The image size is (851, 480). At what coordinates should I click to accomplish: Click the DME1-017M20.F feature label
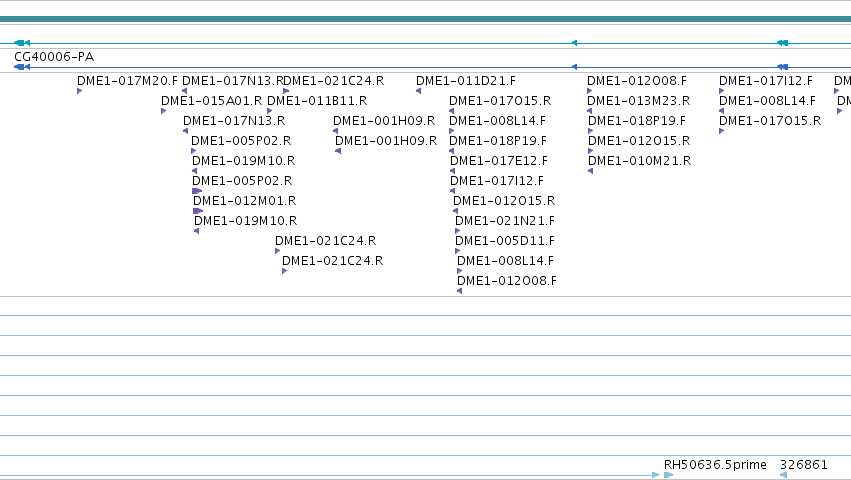pyautogui.click(x=127, y=80)
